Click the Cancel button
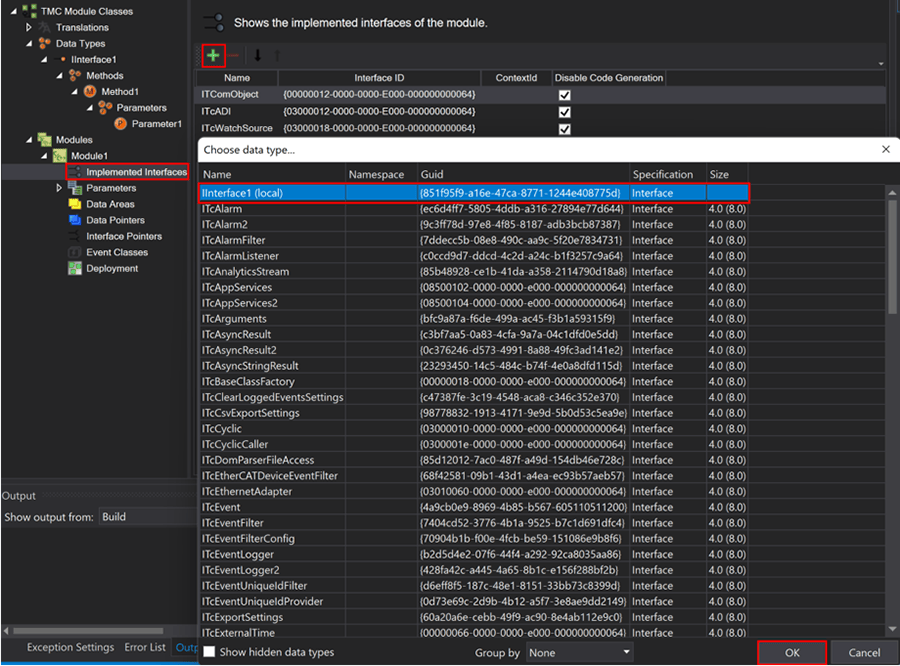The width and height of the screenshot is (900, 666). (x=864, y=653)
